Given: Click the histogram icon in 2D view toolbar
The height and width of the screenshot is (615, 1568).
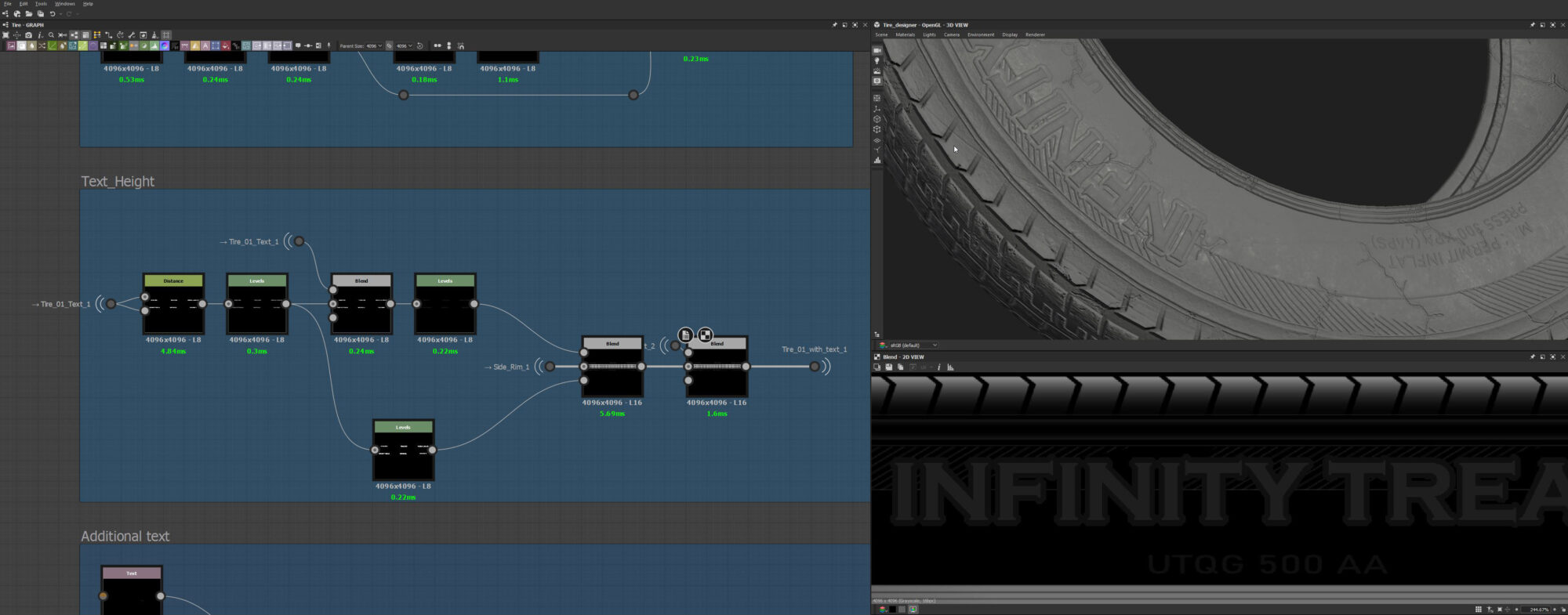Looking at the screenshot, I should pyautogui.click(x=950, y=367).
